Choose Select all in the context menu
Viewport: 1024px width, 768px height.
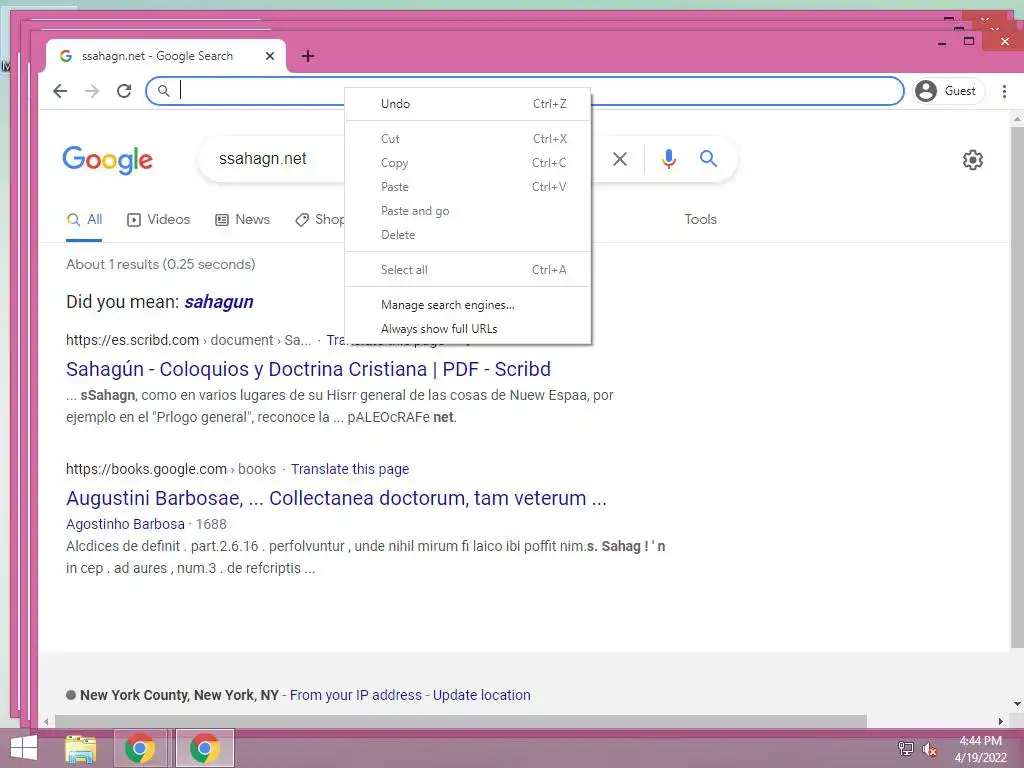[468, 270]
